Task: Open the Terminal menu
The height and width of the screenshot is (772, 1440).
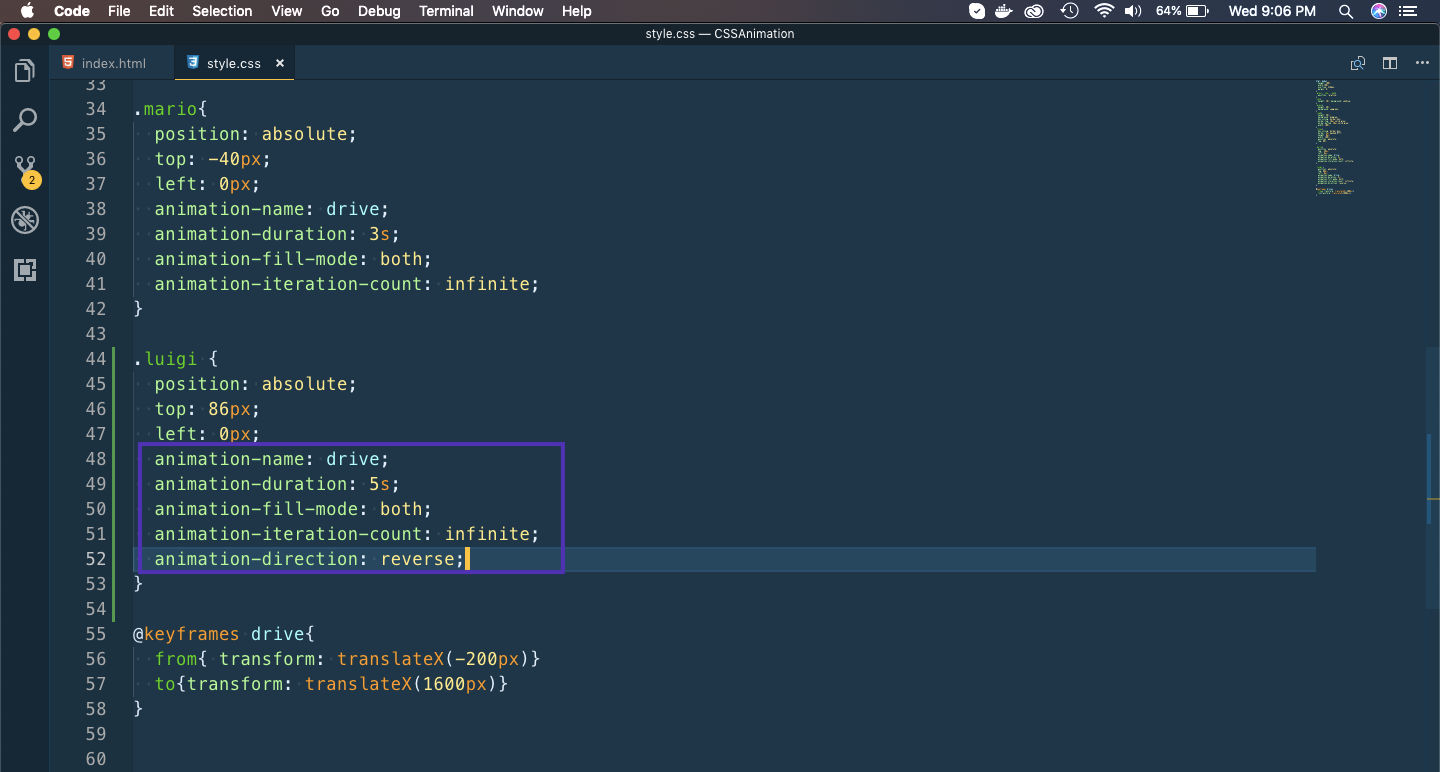Action: 446,11
